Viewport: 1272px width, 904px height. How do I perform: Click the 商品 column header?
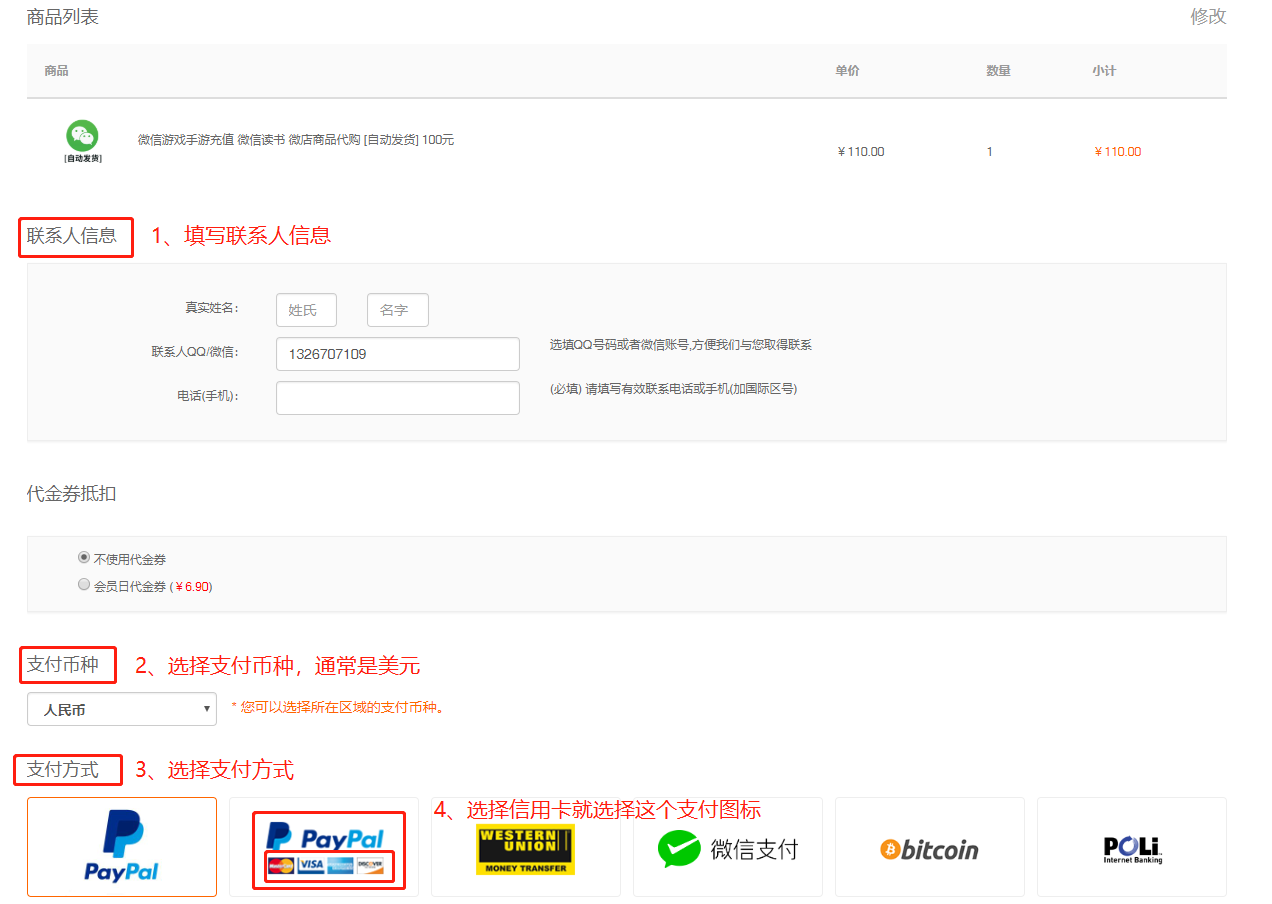(57, 71)
